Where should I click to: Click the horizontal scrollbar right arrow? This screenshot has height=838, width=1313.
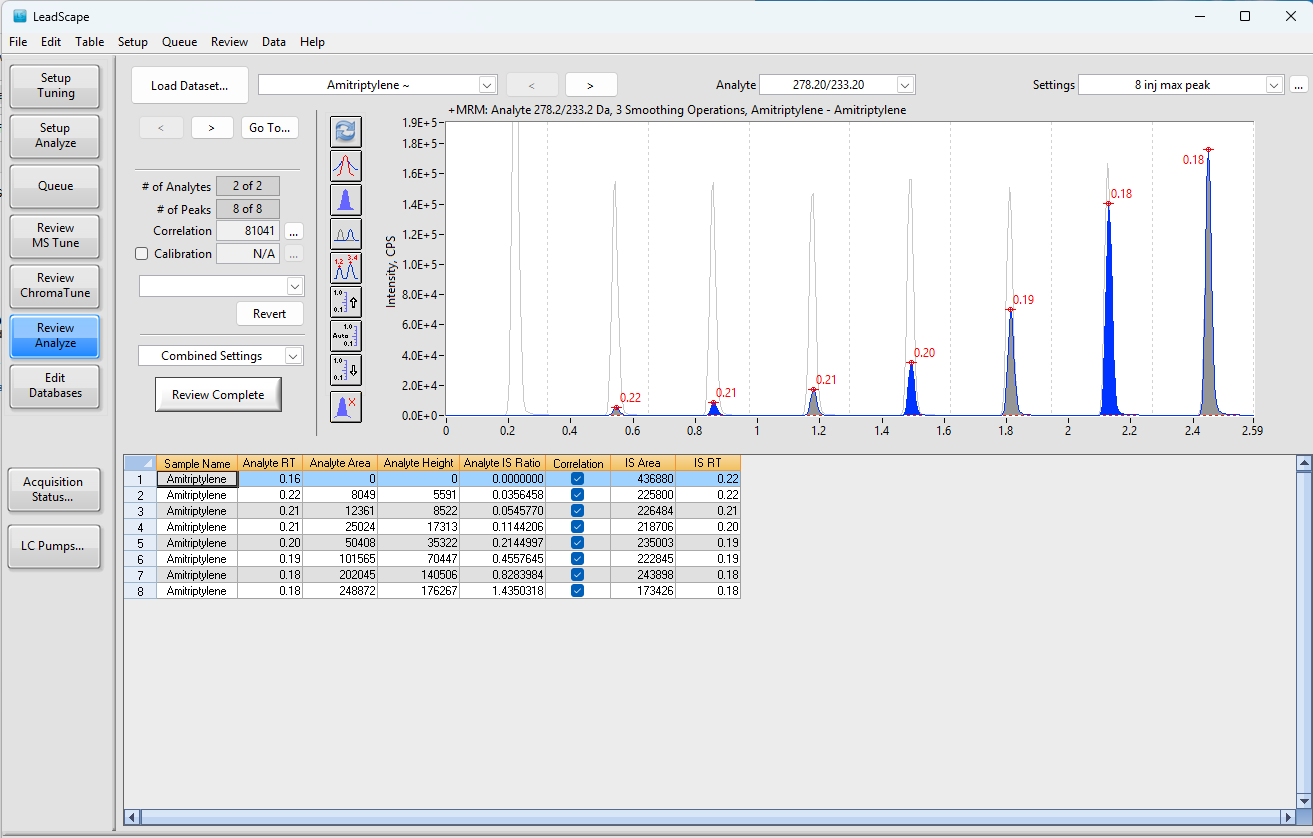tap(1288, 817)
